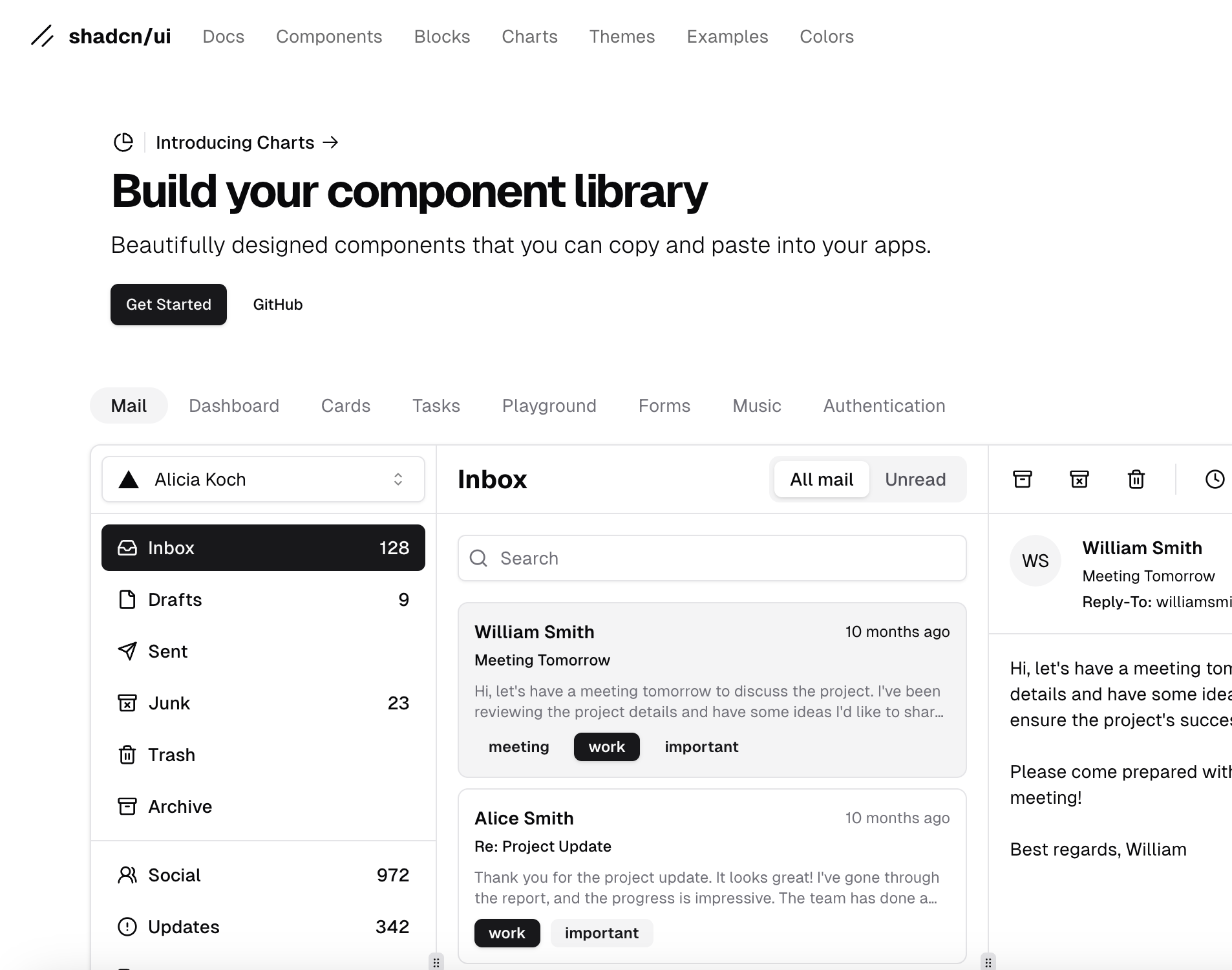Open Sent folder via the paper plane icon
The height and width of the screenshot is (970, 1232).
pyautogui.click(x=127, y=651)
